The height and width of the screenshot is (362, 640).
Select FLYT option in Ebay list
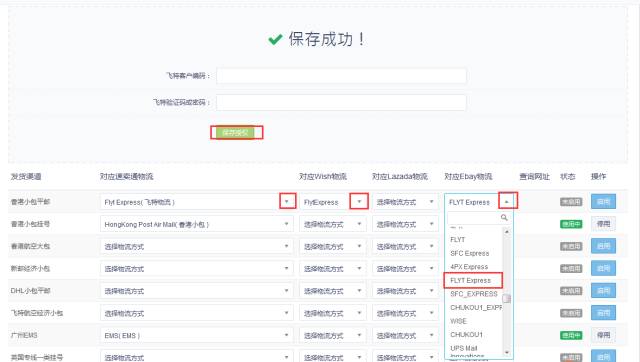pos(458,240)
